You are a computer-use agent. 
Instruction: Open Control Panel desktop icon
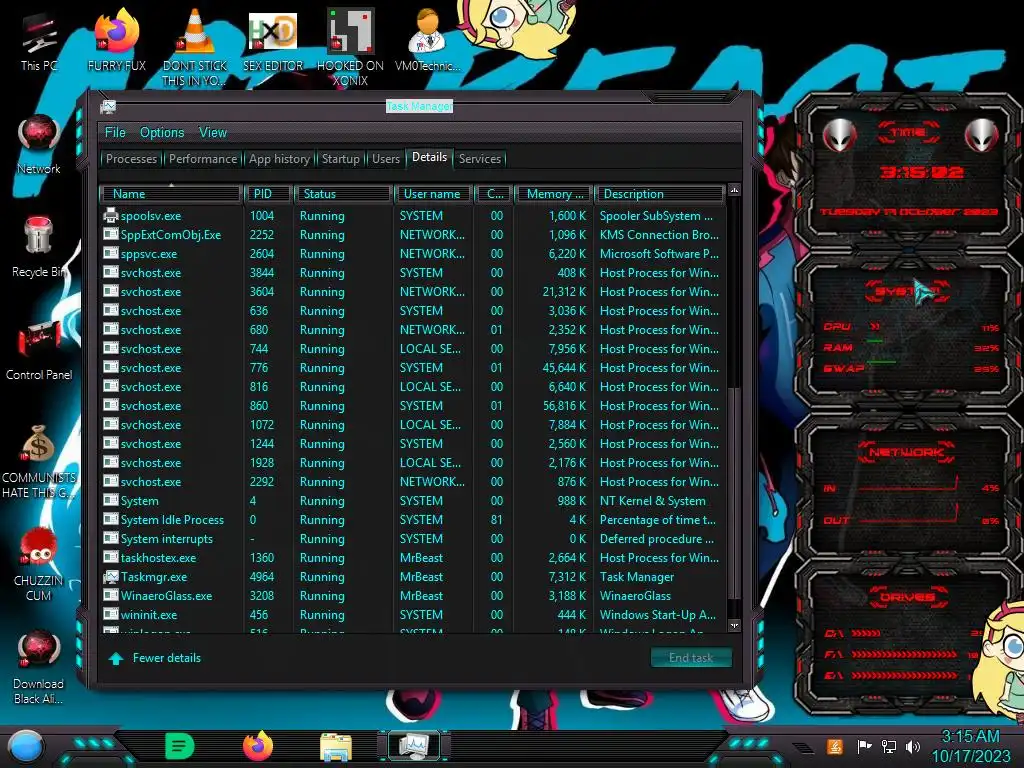point(39,351)
